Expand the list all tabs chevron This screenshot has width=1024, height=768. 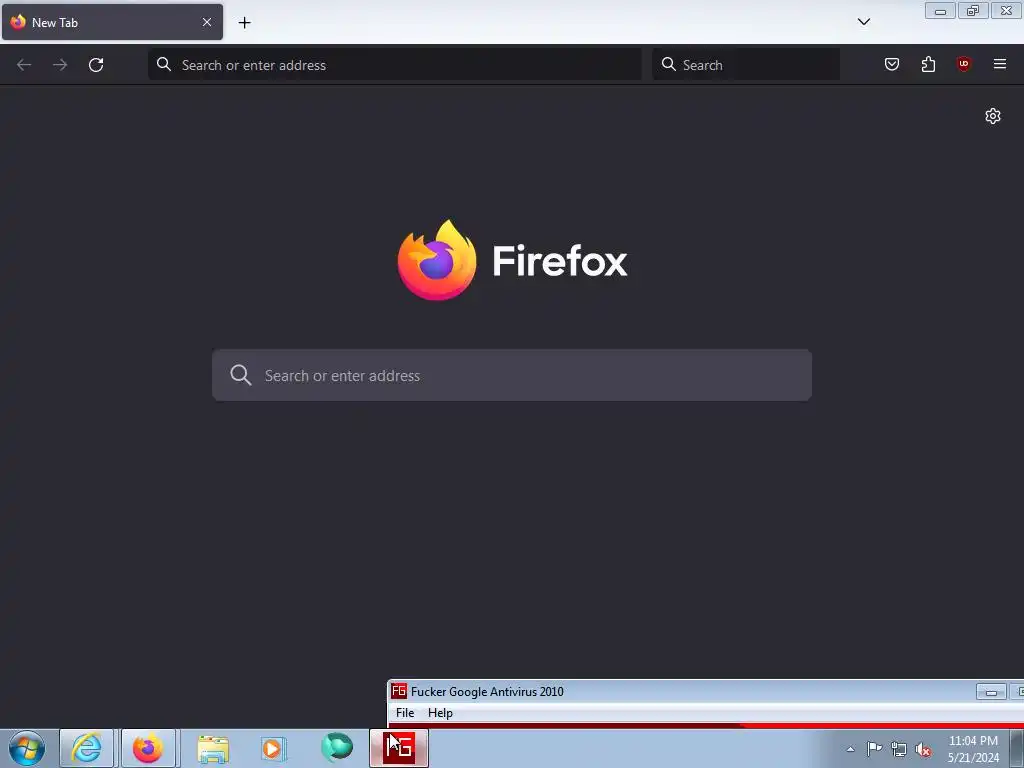pos(863,22)
